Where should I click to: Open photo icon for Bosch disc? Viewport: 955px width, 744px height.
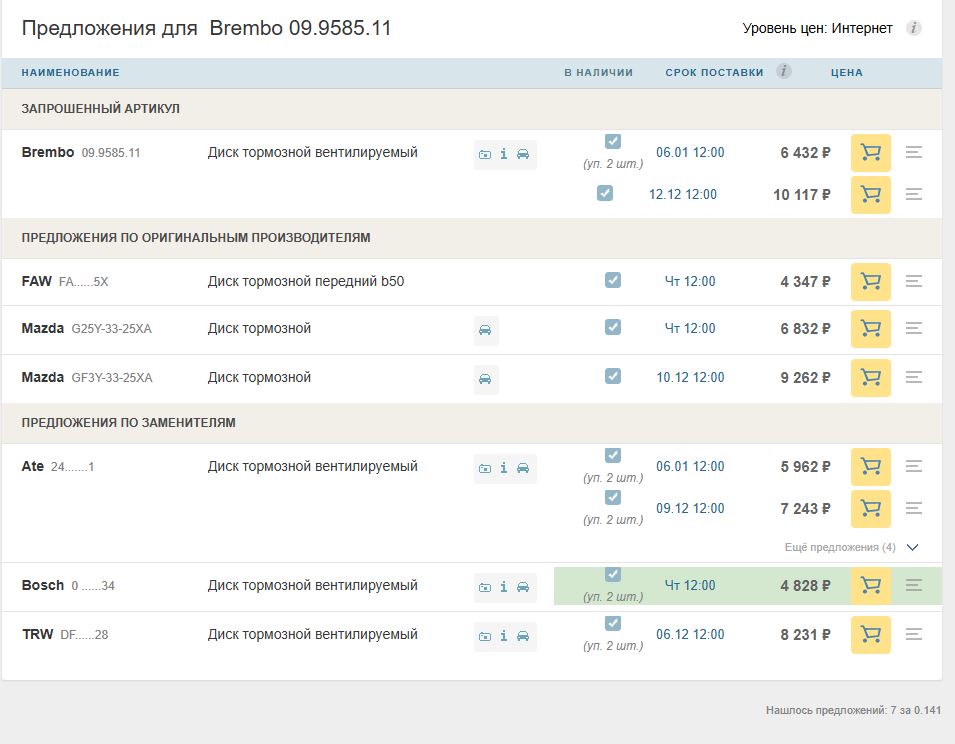pyautogui.click(x=485, y=588)
